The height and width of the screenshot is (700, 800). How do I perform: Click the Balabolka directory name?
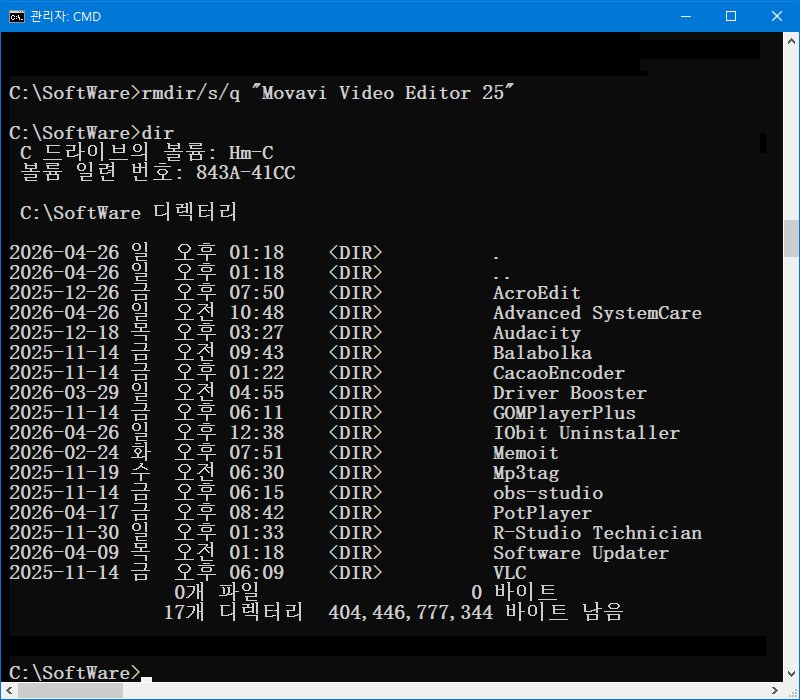coord(542,353)
